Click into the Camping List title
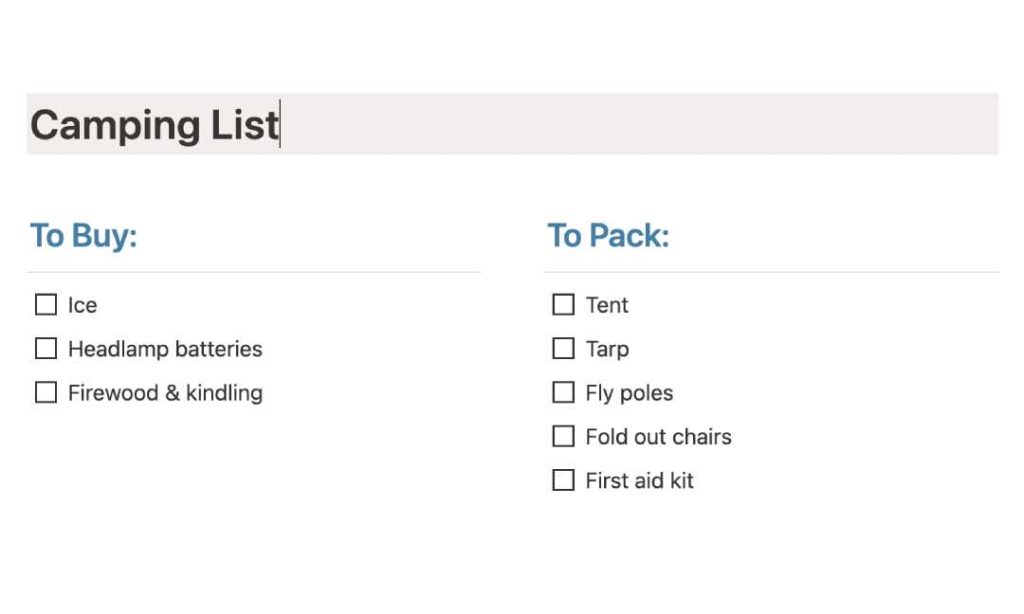The height and width of the screenshot is (614, 1024). (155, 125)
